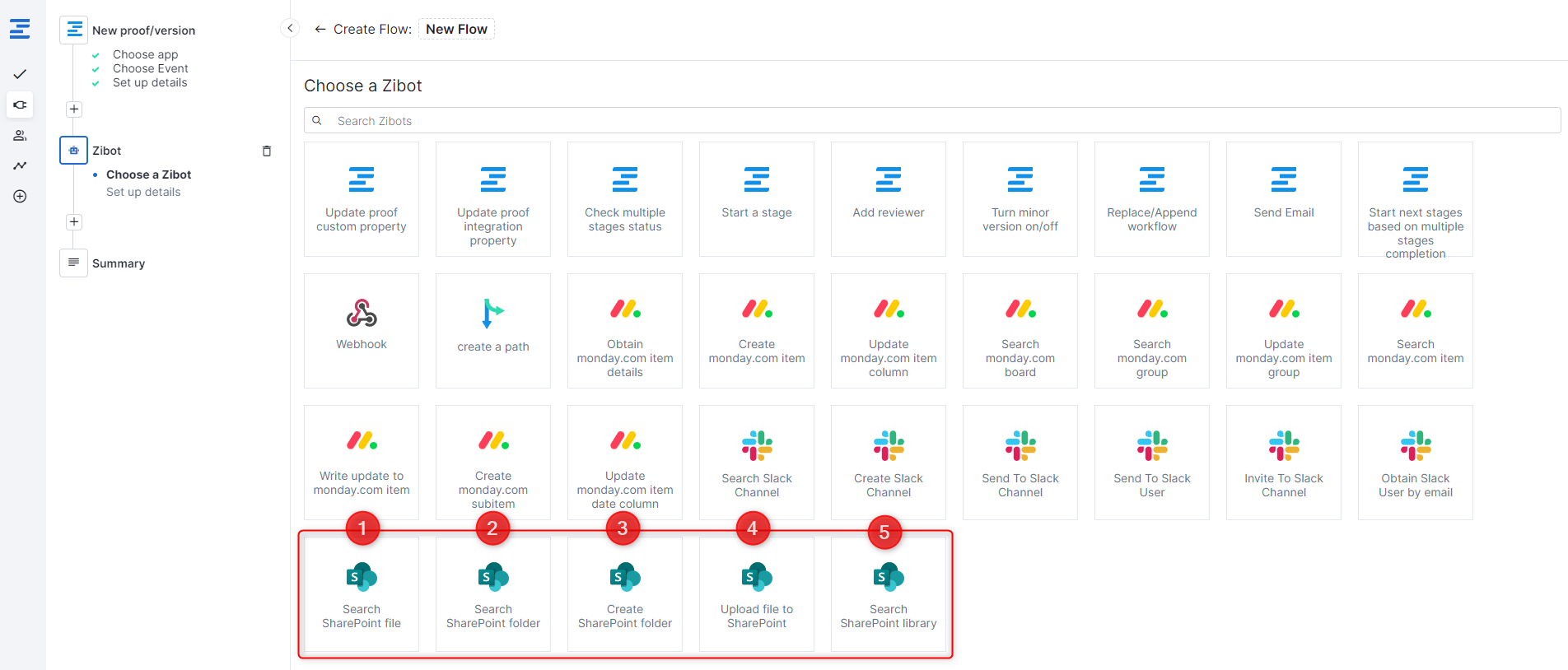
Task: Choose the Search SharePoint file Zibot
Action: point(361,594)
